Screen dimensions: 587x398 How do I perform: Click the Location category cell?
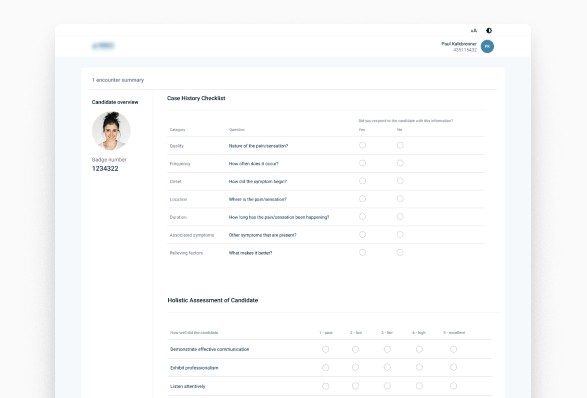tap(178, 199)
